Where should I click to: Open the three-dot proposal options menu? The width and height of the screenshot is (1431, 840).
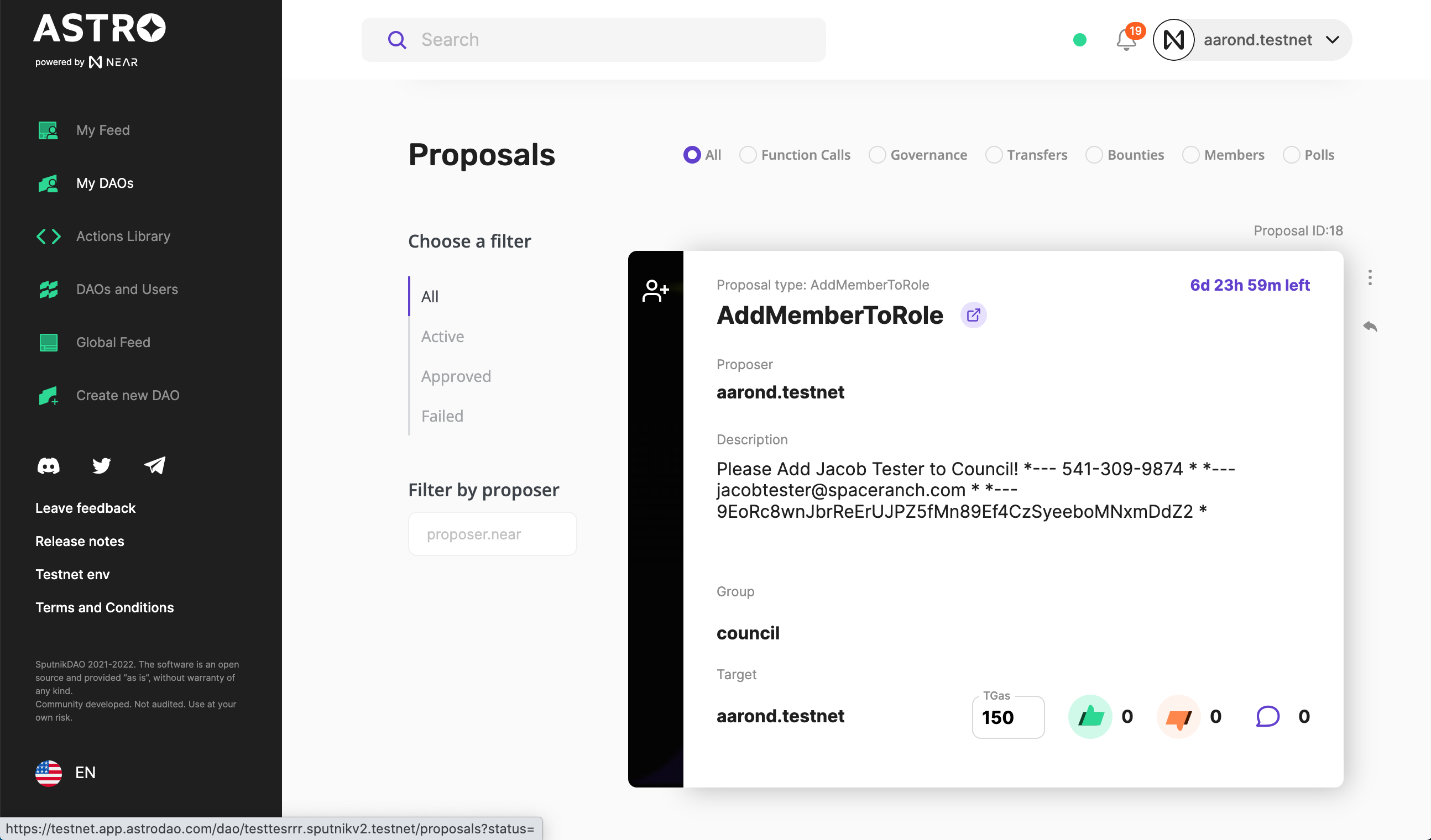[x=1370, y=277]
